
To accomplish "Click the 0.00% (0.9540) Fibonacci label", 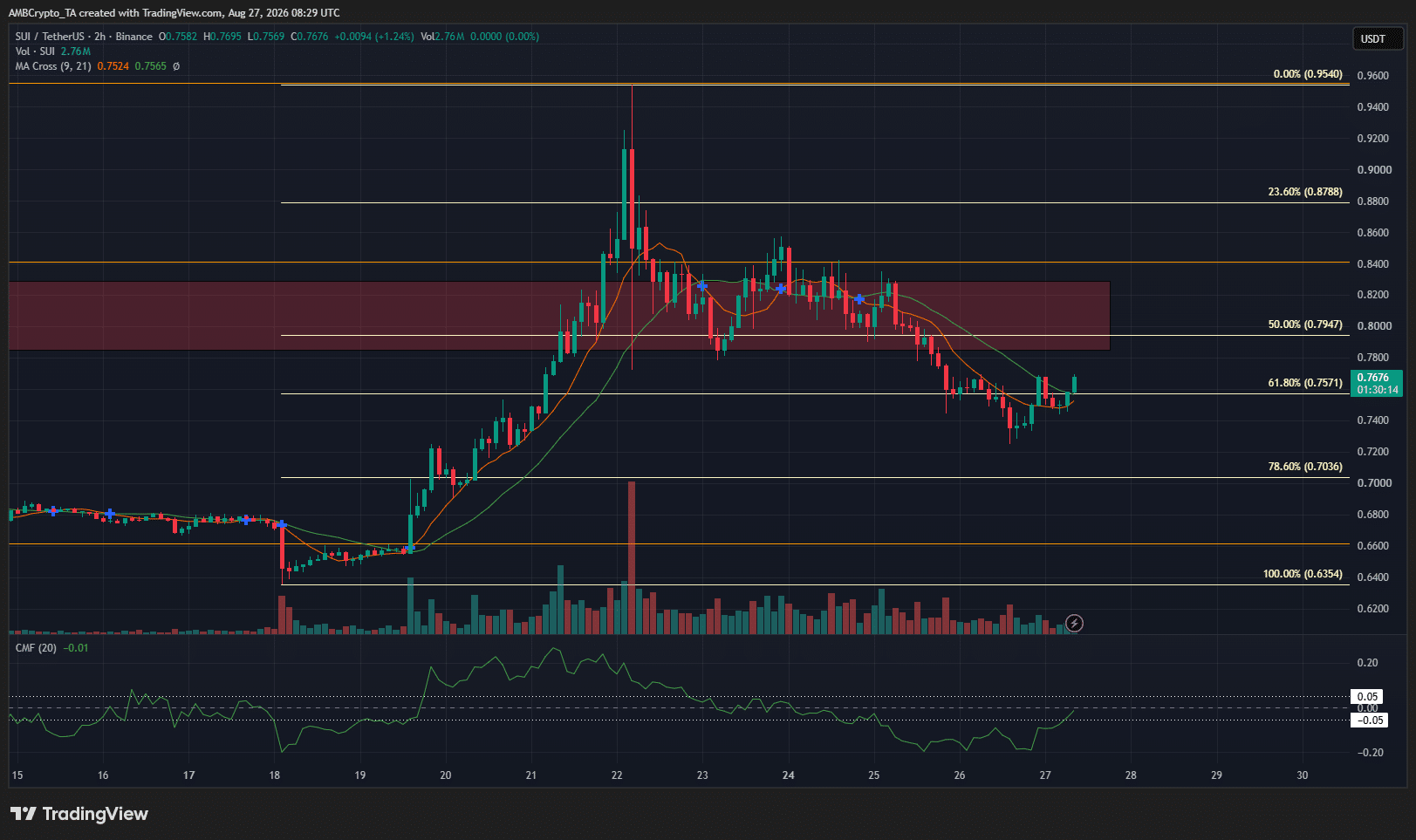I will tap(1308, 74).
